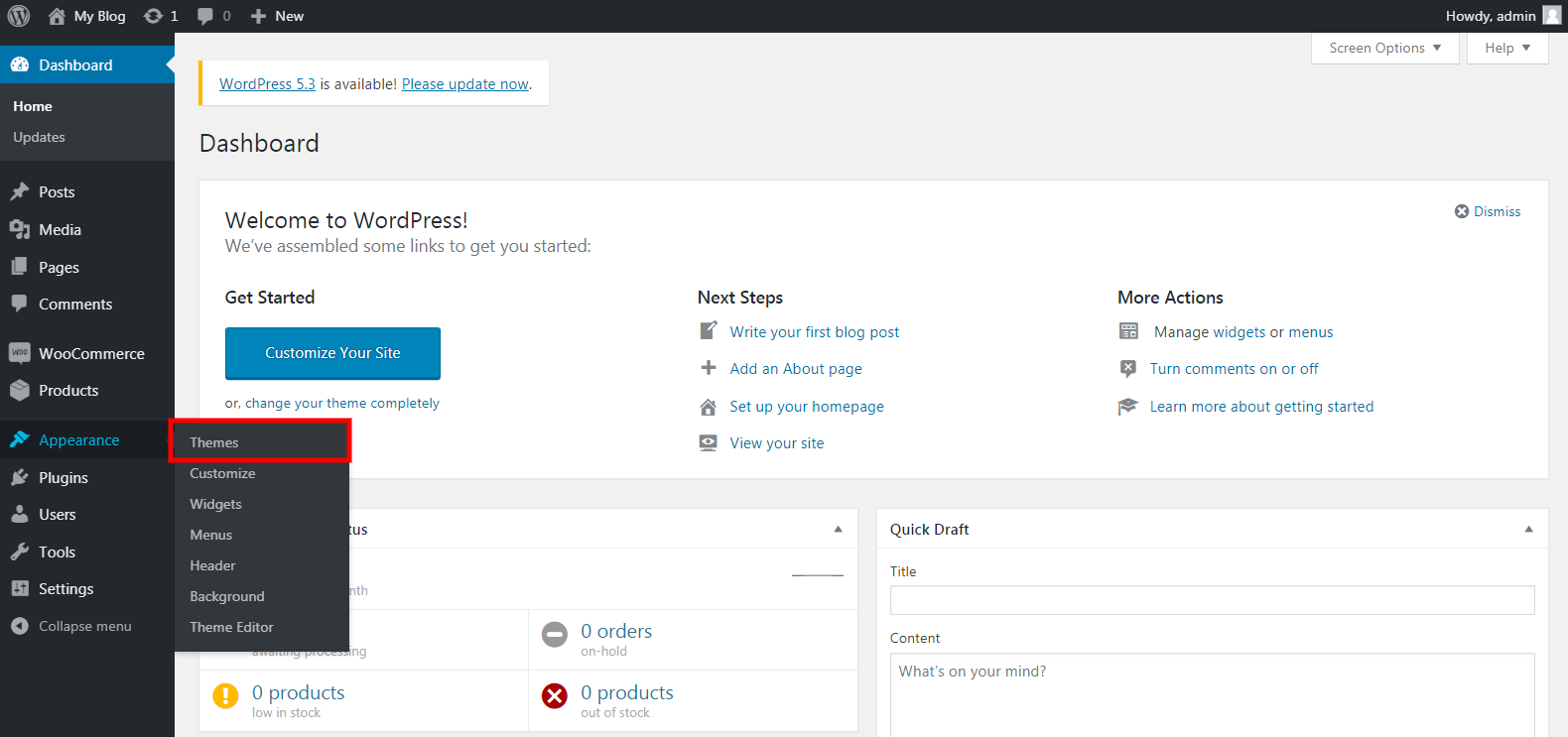1568x737 pixels.
Task: Expand the Screen Options dropdown
Action: click(1385, 48)
